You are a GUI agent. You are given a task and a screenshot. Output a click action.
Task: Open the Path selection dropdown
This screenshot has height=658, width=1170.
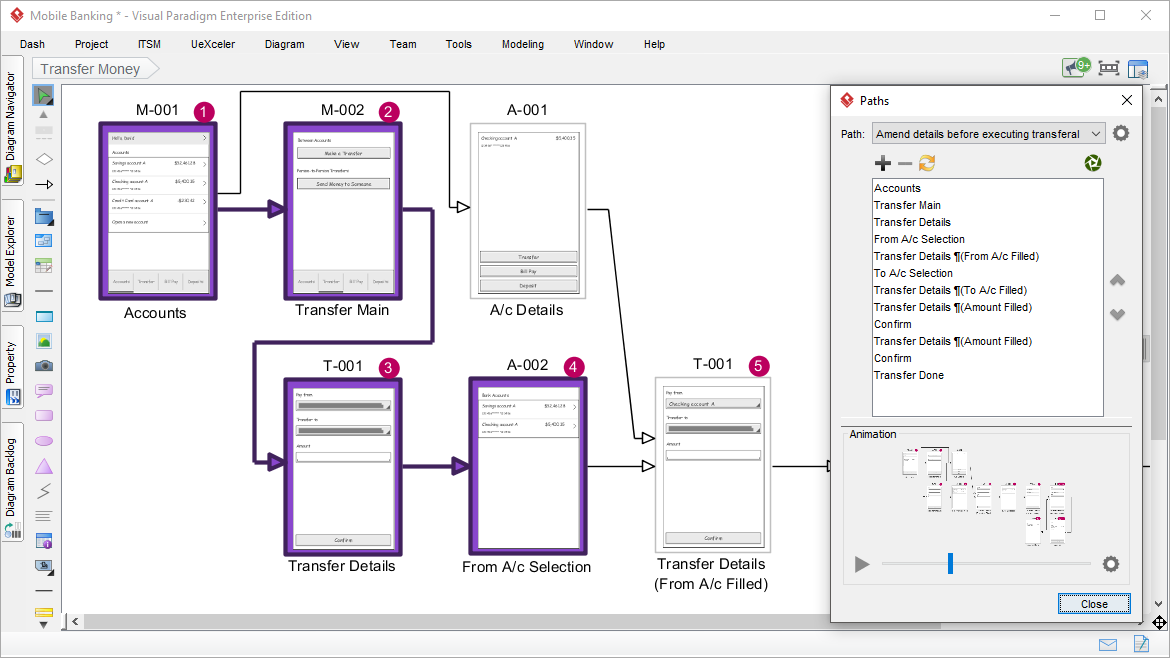coord(988,134)
